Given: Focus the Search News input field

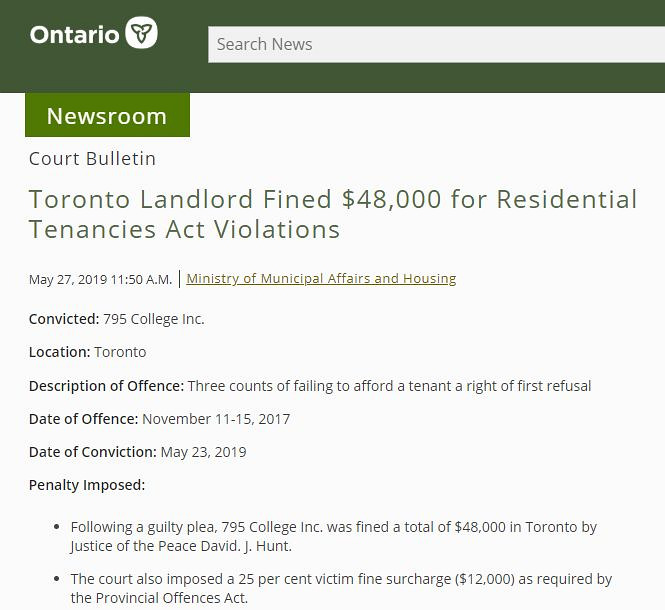Looking at the screenshot, I should [x=436, y=44].
